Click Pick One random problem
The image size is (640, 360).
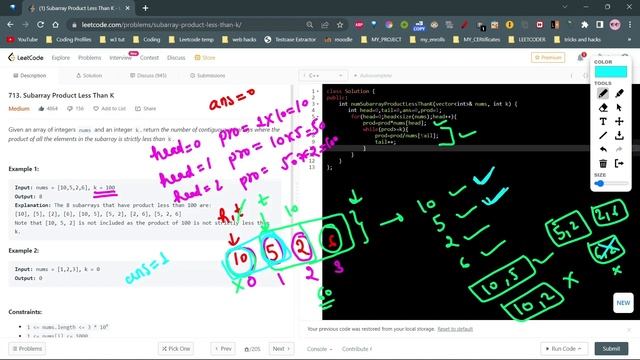[x=176, y=349]
